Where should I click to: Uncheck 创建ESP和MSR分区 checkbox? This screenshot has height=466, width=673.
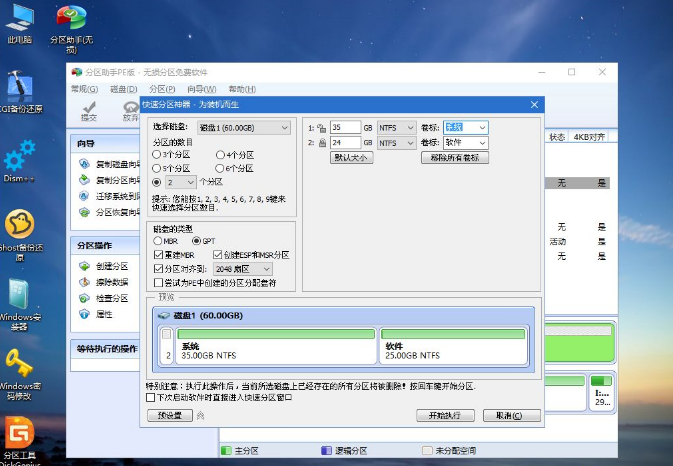(x=218, y=255)
